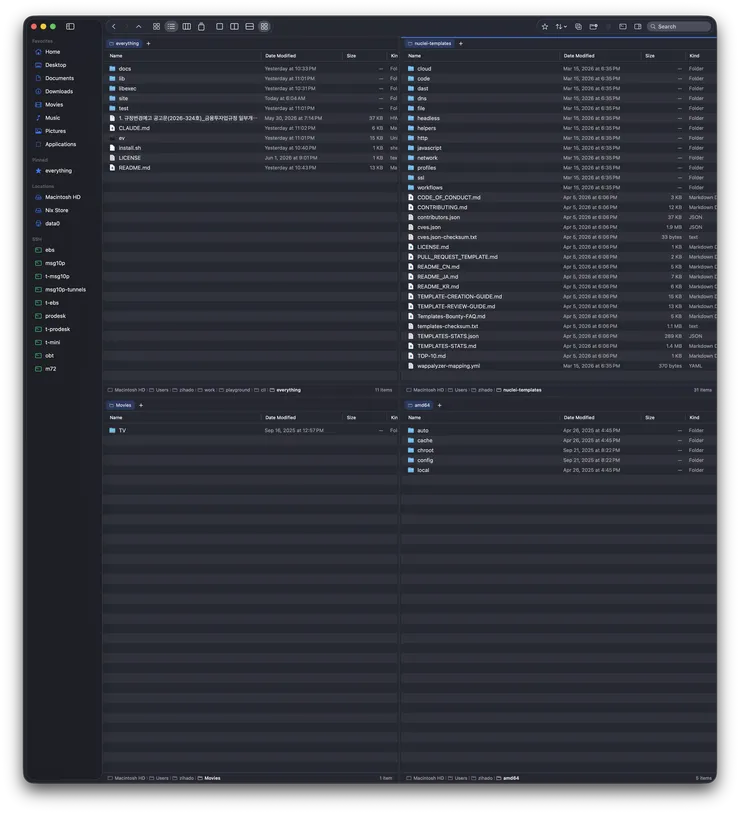Open Movies in the sidebar

click(54, 105)
